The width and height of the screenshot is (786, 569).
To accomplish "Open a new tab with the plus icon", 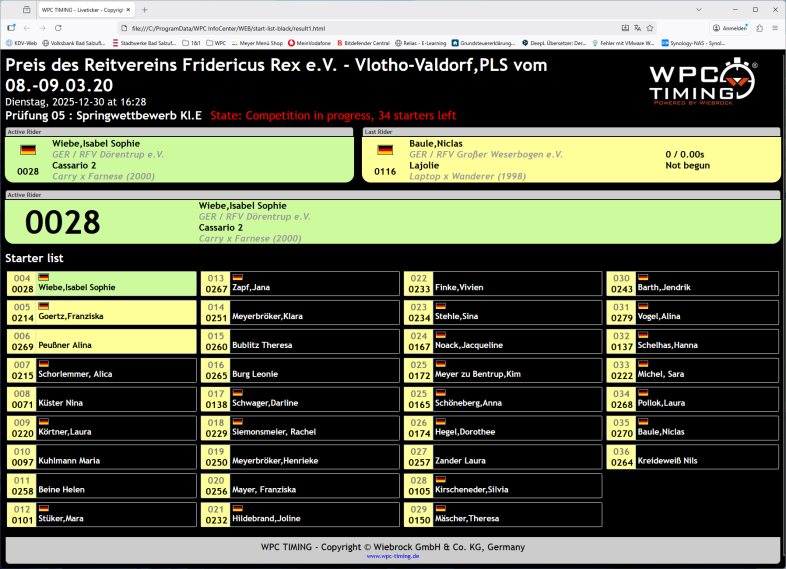I will coord(145,9).
